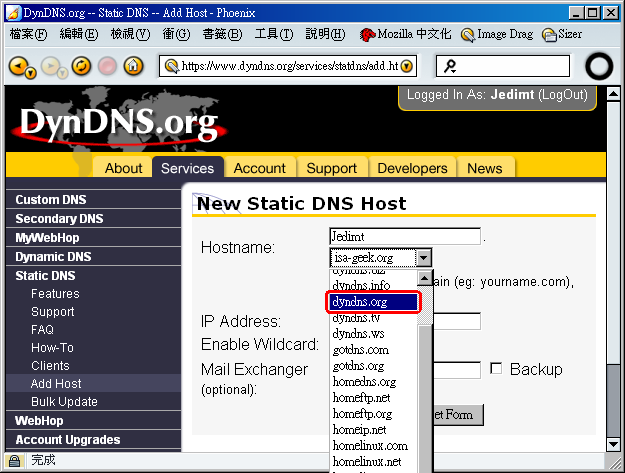Open the 編輯(E) menu
Viewport: 625px width, 473px height.
coord(79,35)
